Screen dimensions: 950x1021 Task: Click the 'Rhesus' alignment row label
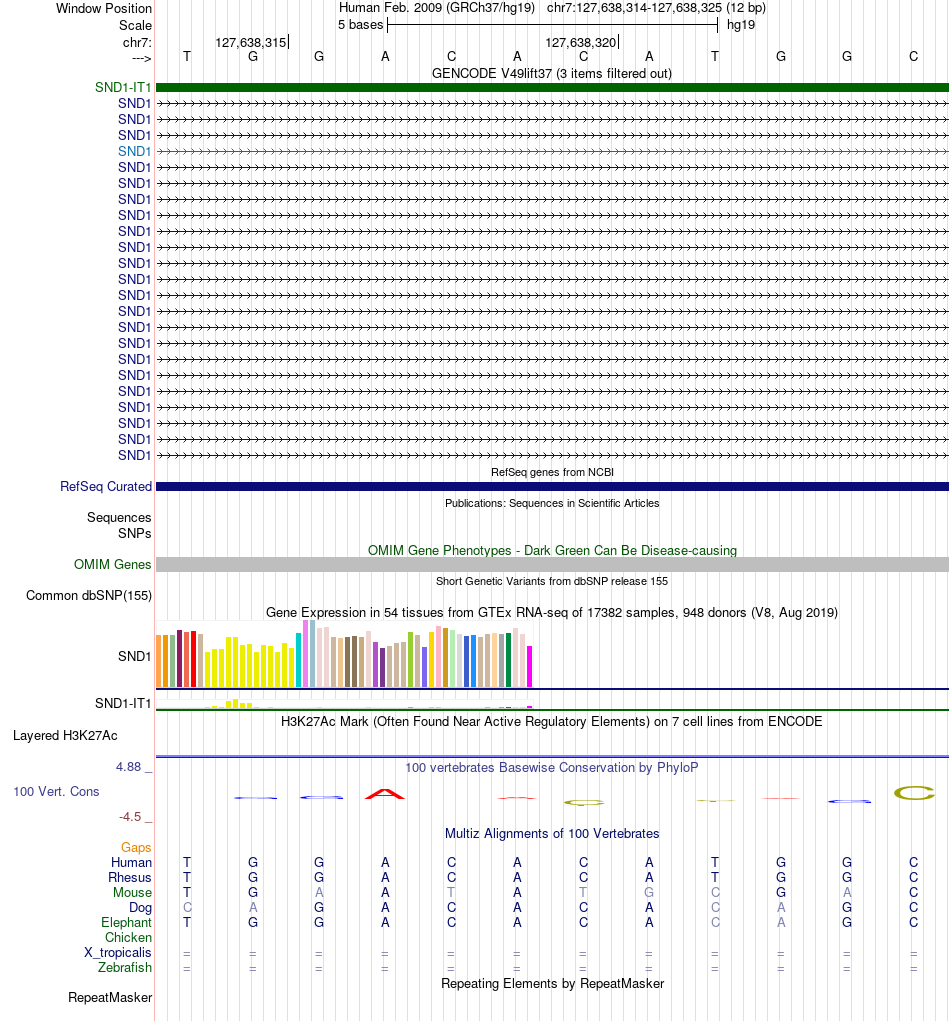(x=130, y=878)
